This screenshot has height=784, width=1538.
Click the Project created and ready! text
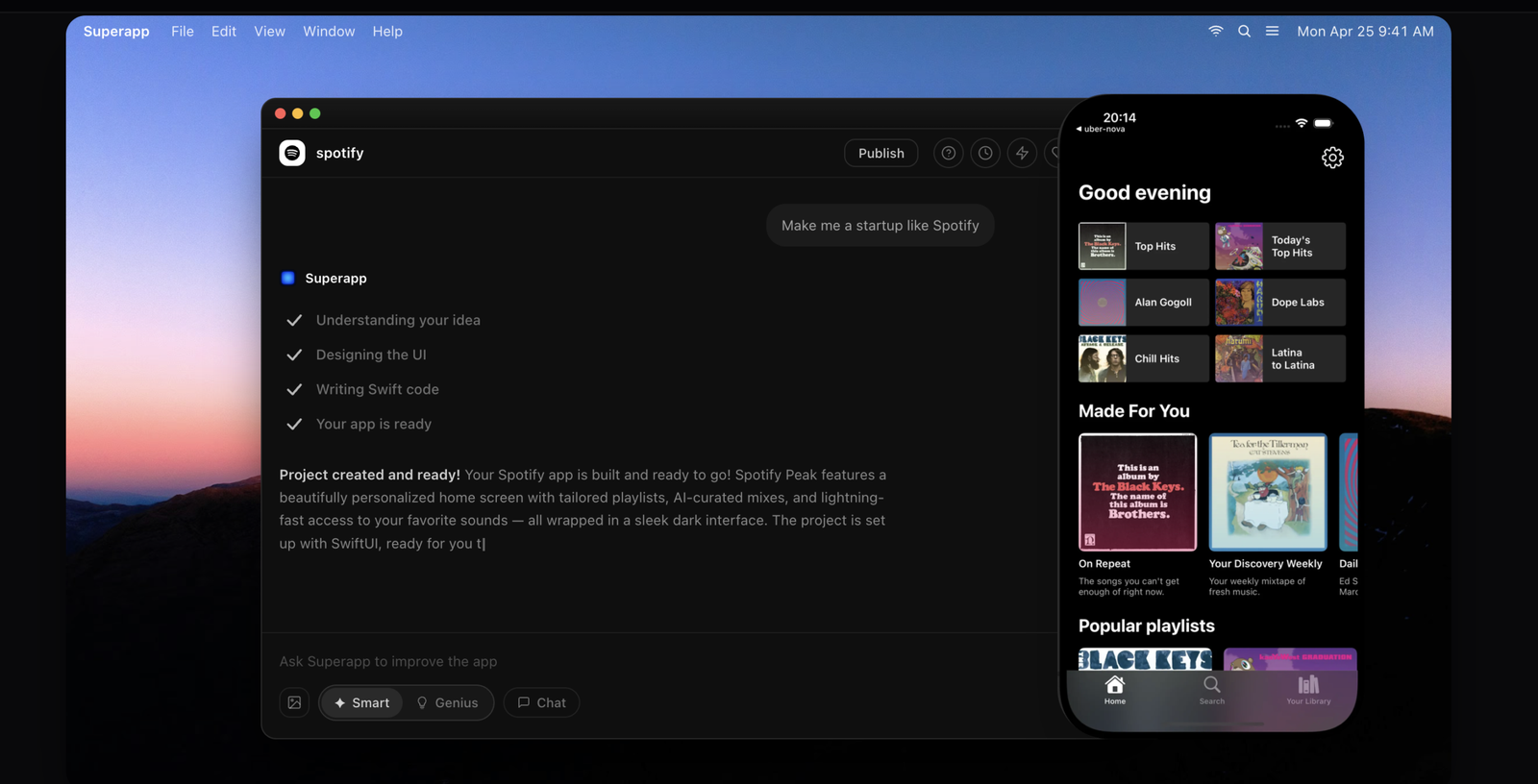click(x=370, y=475)
